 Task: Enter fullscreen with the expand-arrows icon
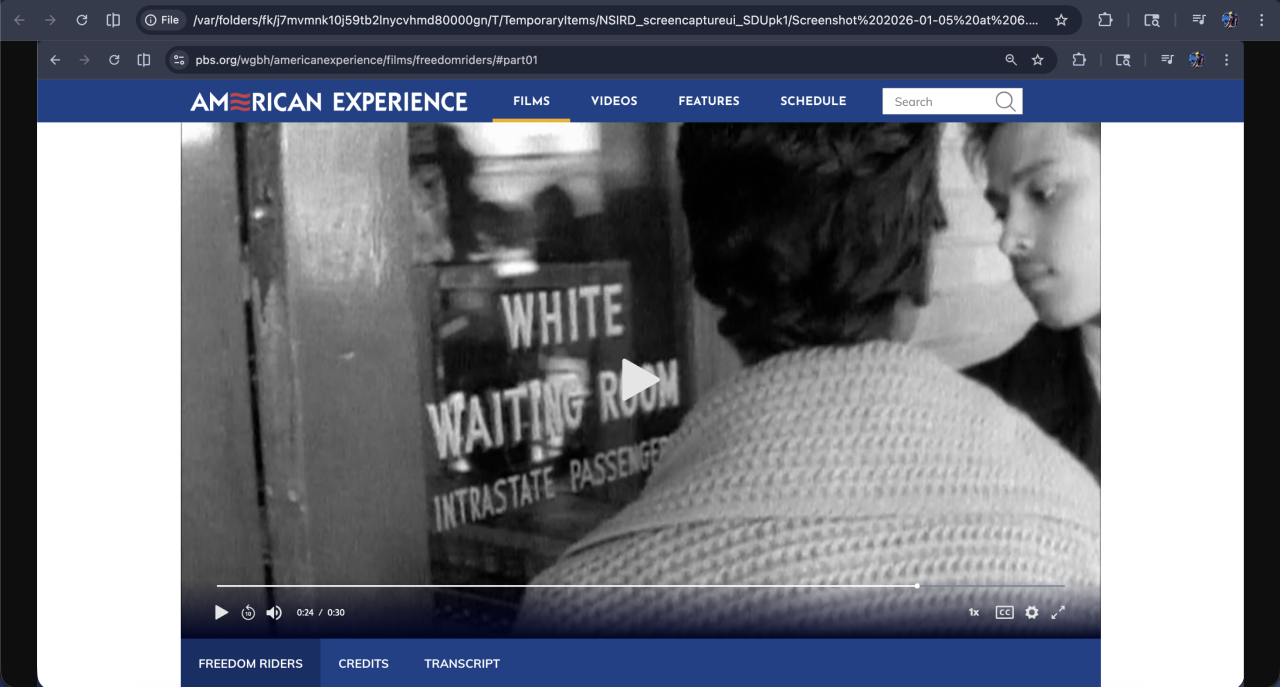[1058, 612]
